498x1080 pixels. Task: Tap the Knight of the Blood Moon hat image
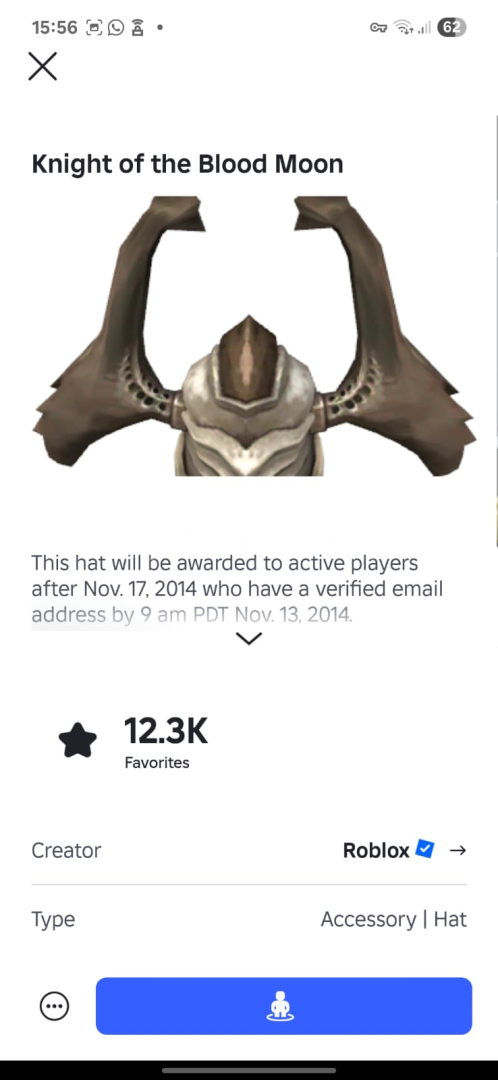coord(253,336)
